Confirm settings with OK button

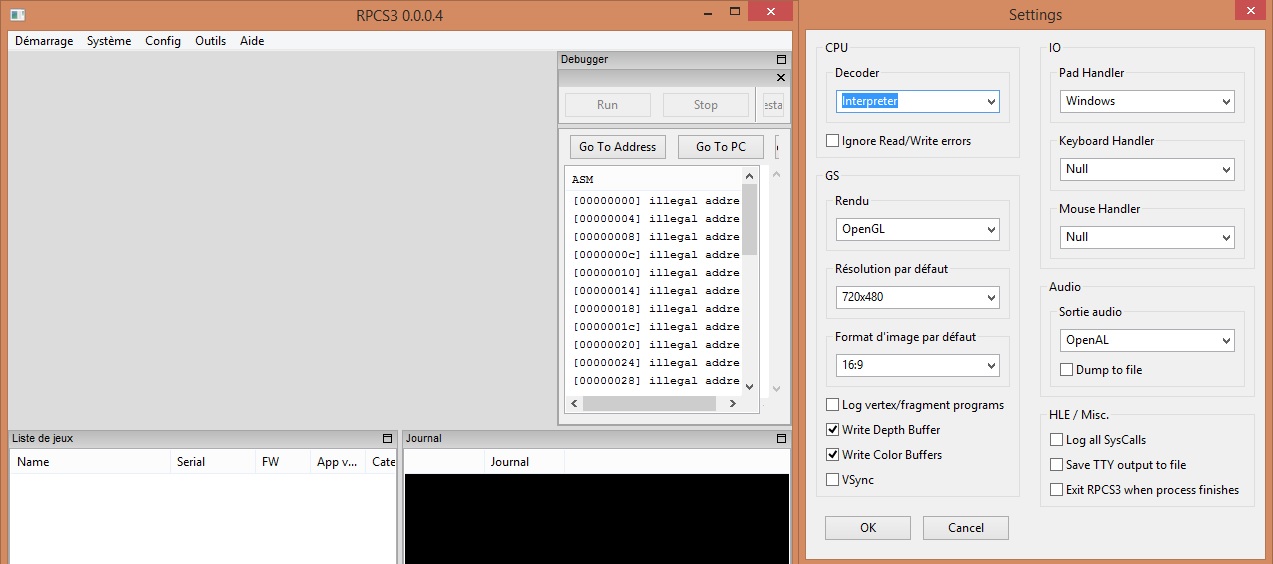pos(867,528)
